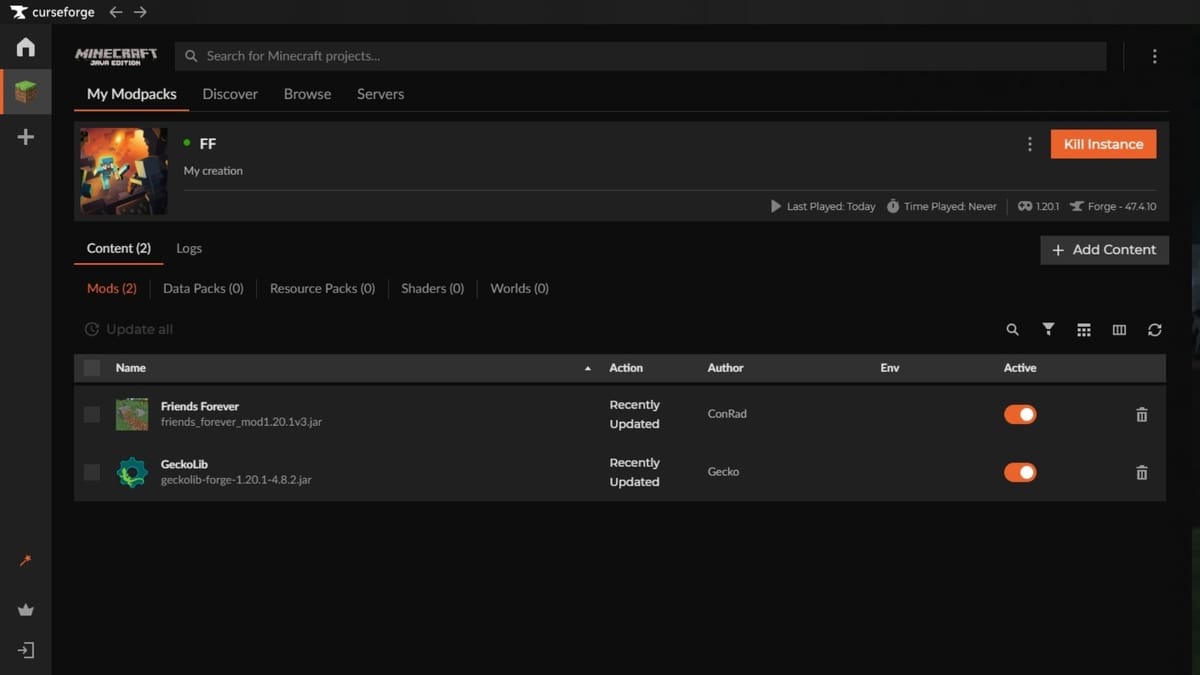Select the Minecraft grass block icon
1200x675 pixels.
pos(26,93)
